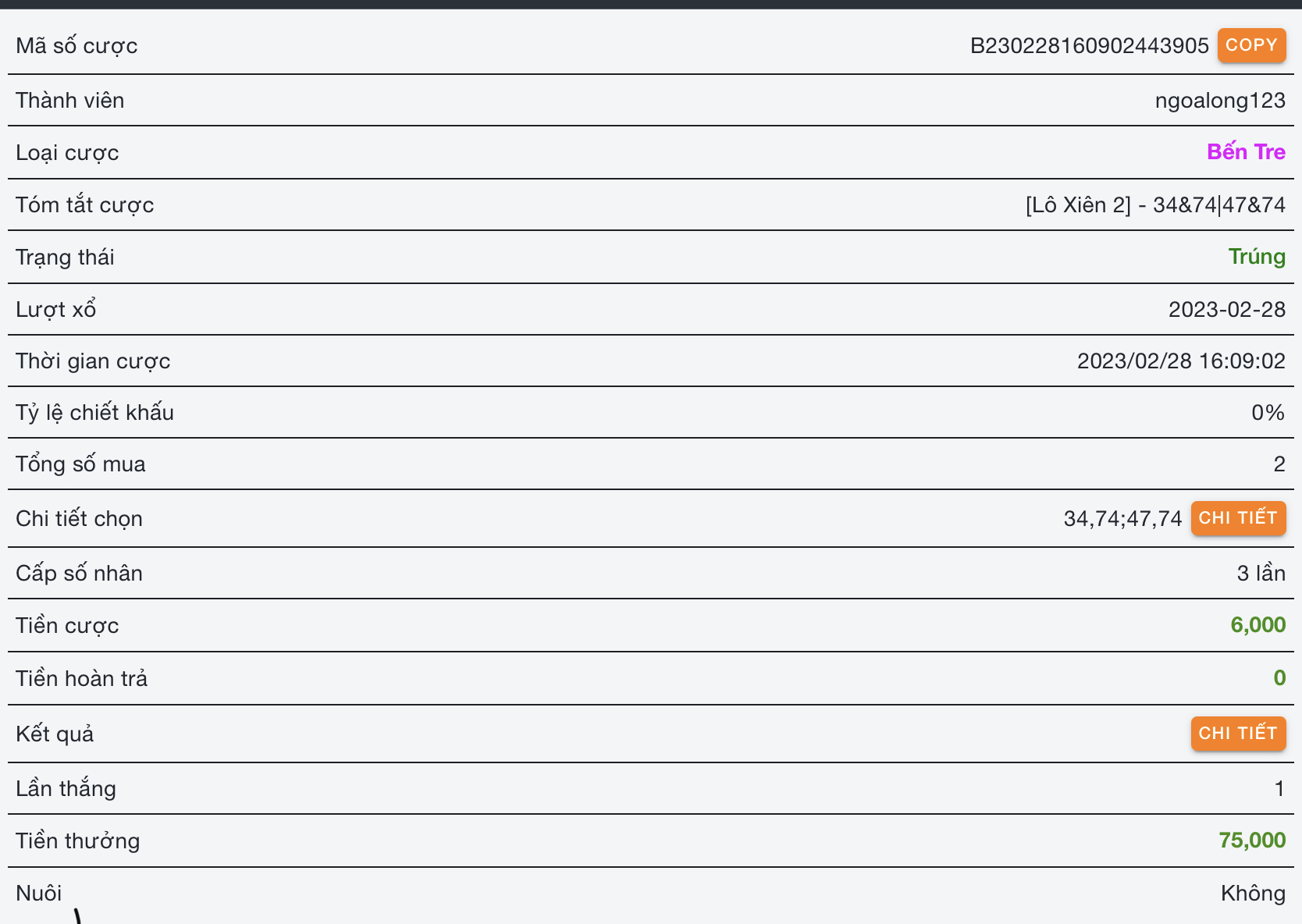Open Chi tiết for Kết quả
This screenshot has height=924, width=1302.
coord(1238,734)
